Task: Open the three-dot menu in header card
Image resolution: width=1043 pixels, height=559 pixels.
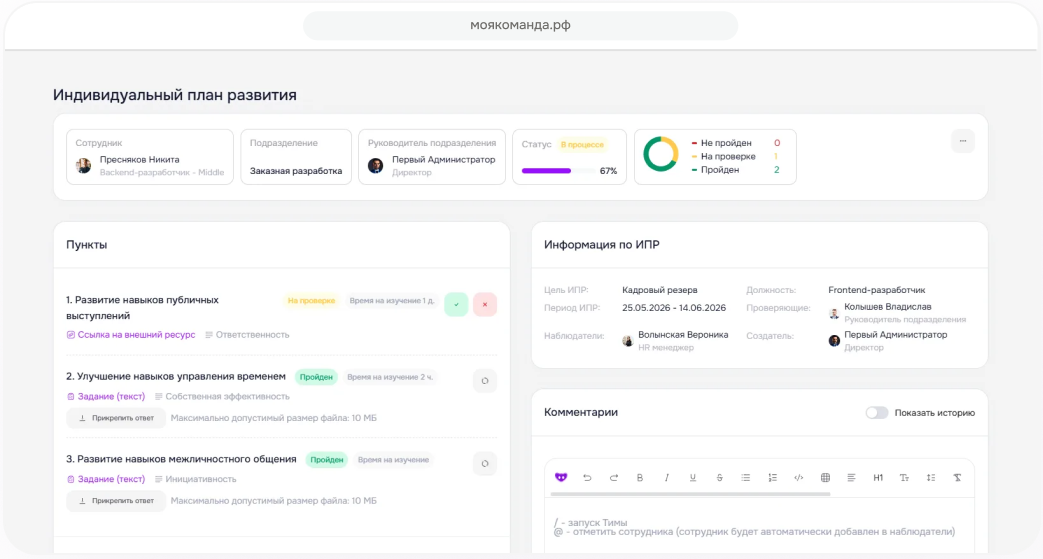Action: point(963,141)
